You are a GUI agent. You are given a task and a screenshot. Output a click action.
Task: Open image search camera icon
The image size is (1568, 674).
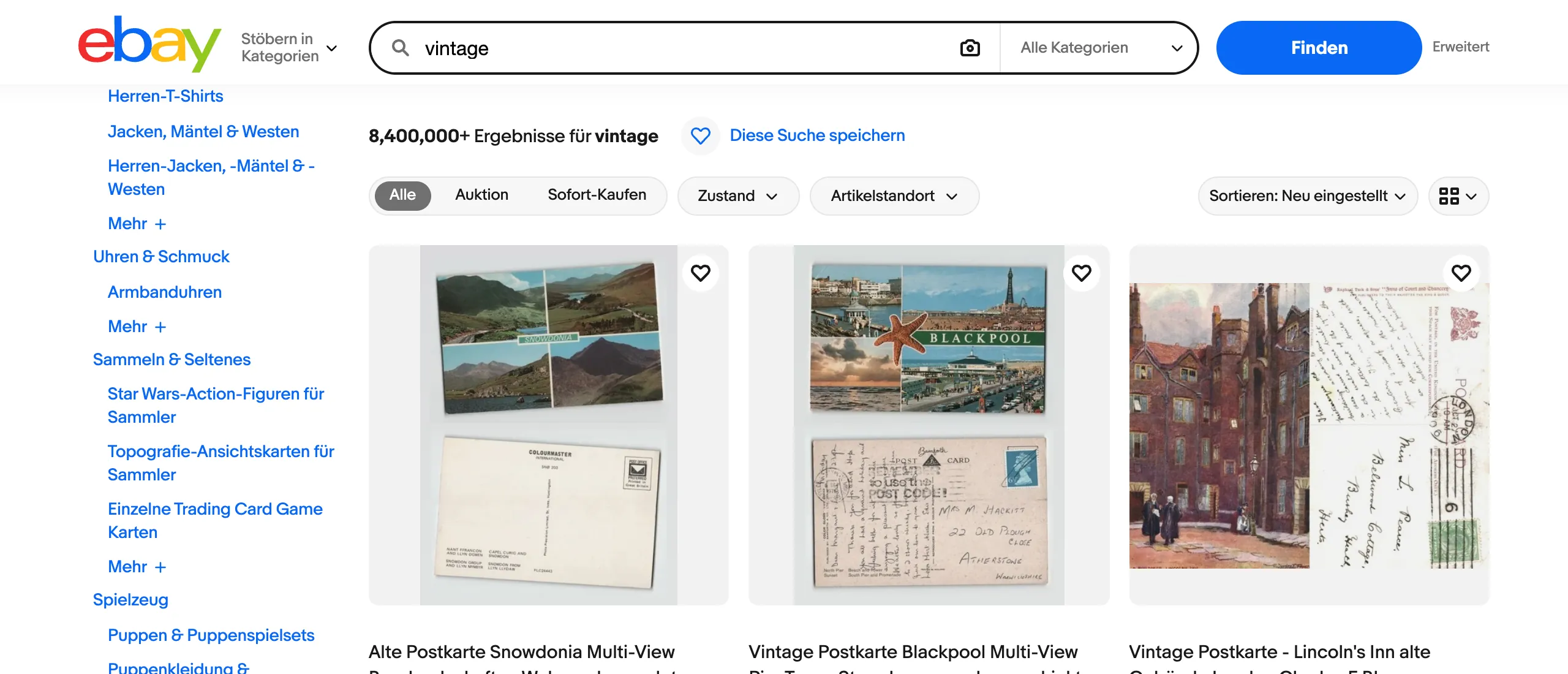pyautogui.click(x=970, y=48)
